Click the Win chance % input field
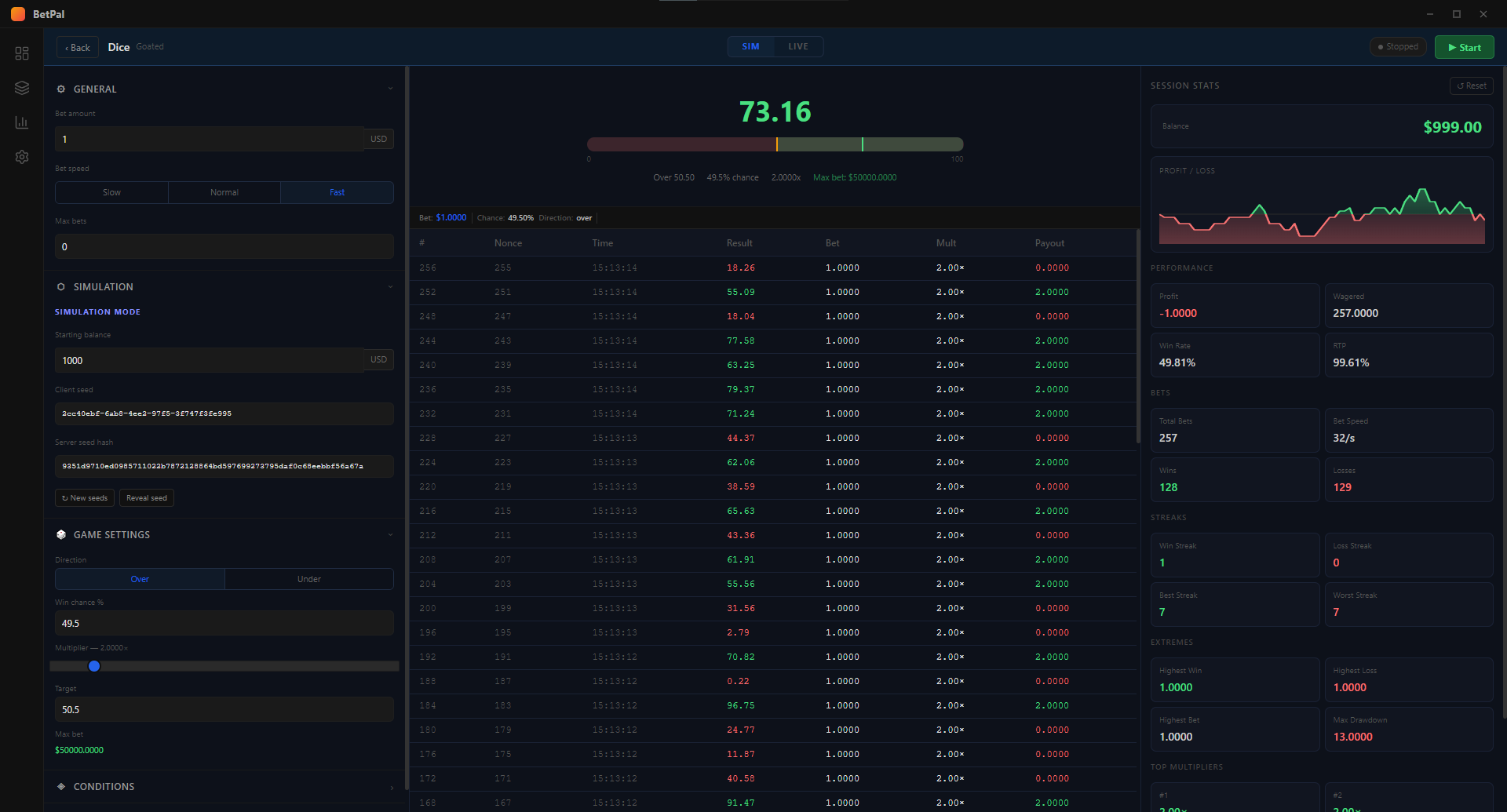This screenshot has width=1507, height=812. [224, 624]
